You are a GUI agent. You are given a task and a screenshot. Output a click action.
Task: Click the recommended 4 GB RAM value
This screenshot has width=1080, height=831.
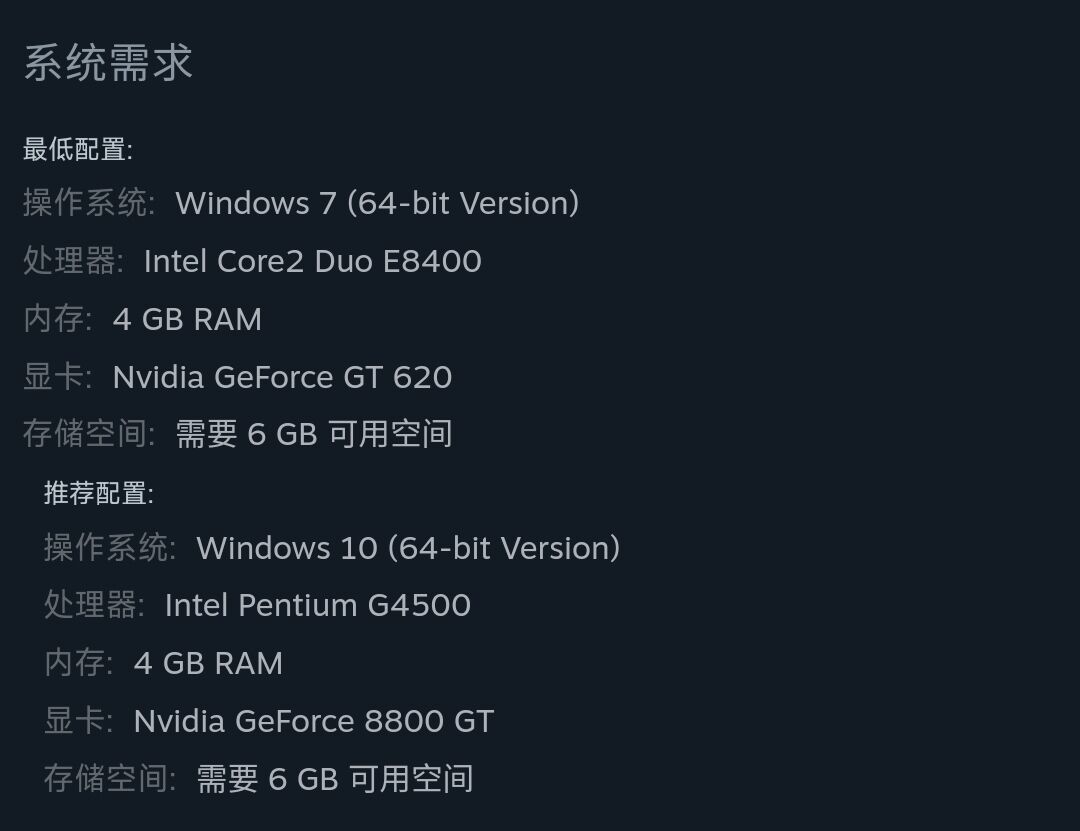click(208, 664)
